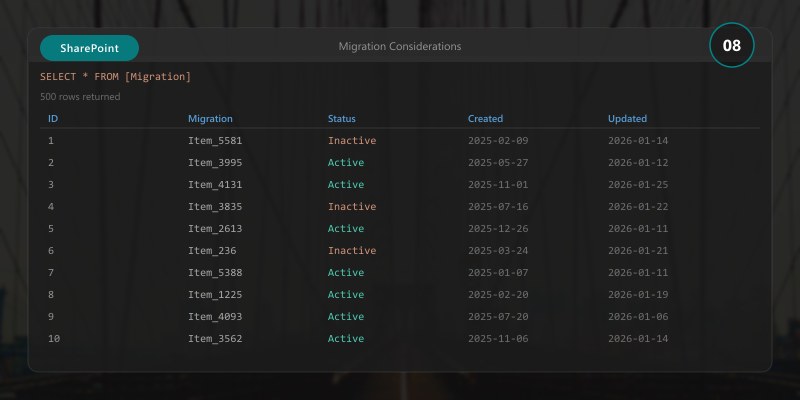This screenshot has width=800, height=400.
Task: Click updated date 2026-01-12
Action: (638, 162)
